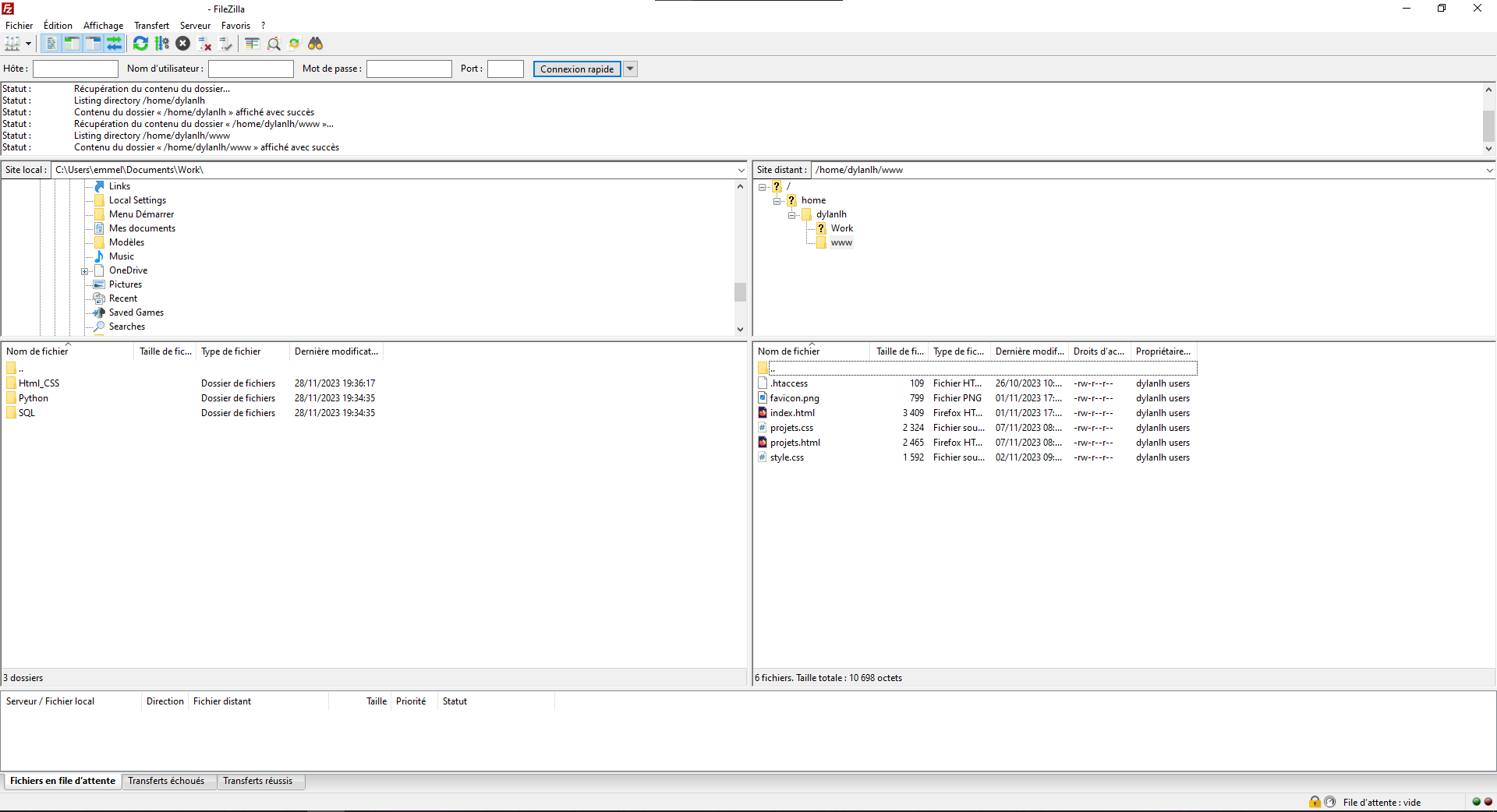Click the message log scrollbar thumb
1497x812 pixels.
1488,126
